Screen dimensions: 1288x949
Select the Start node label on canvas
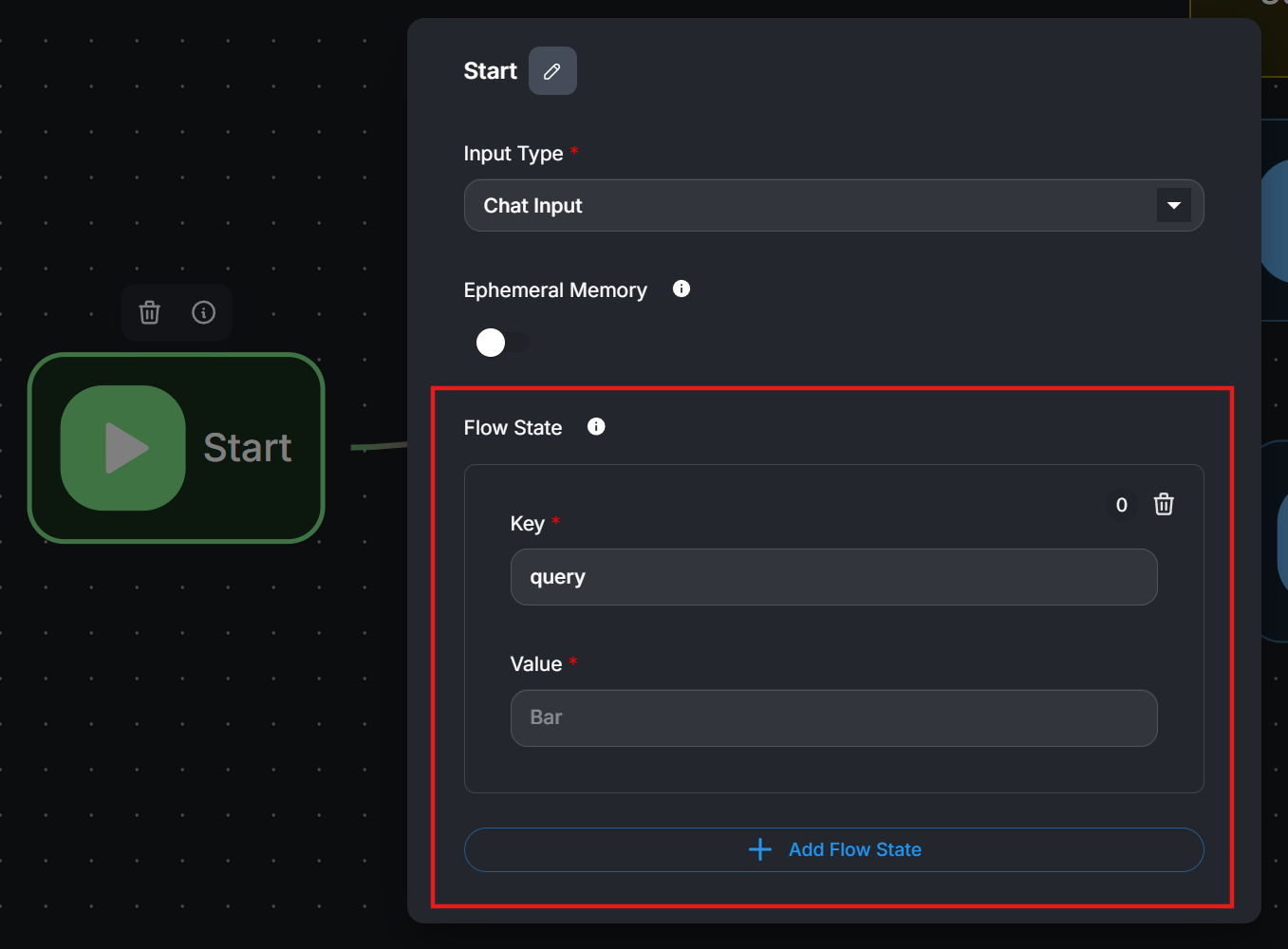pos(248,448)
